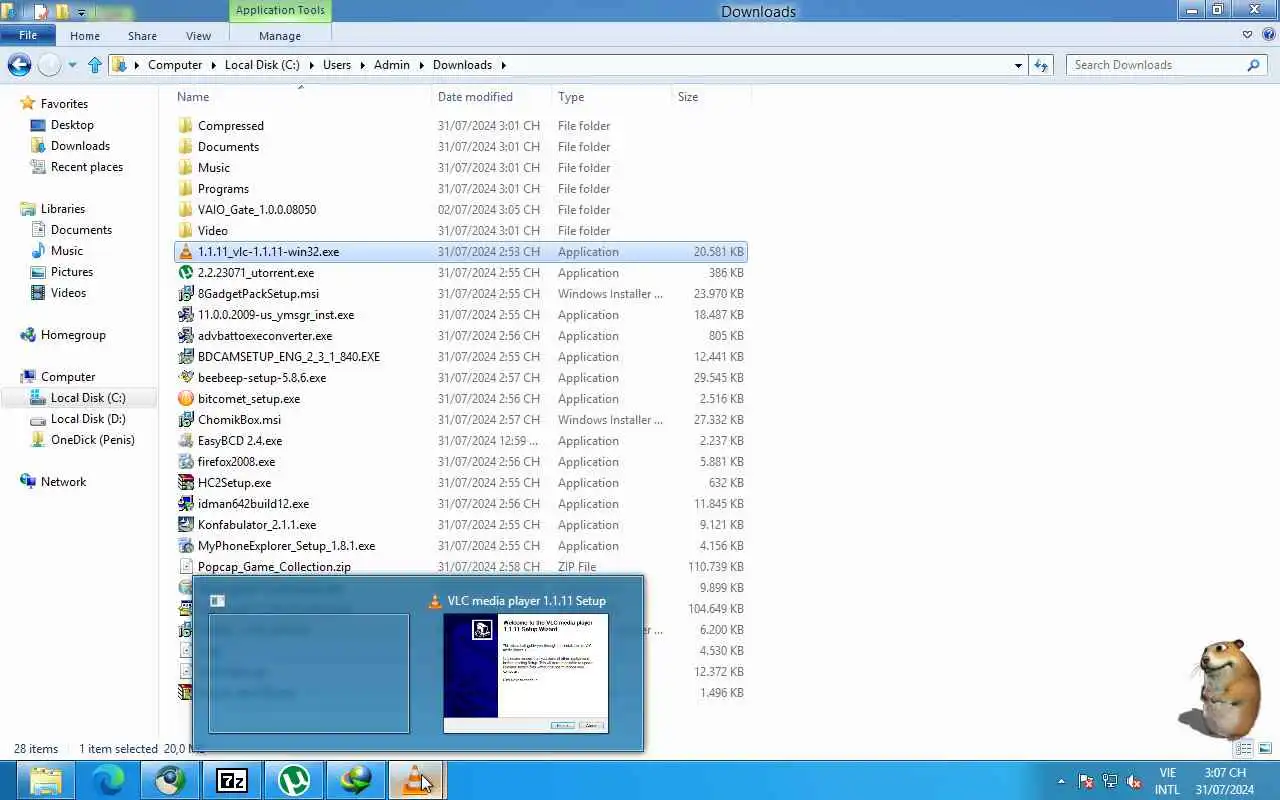
Task: Open the Manage tab
Action: 280,36
